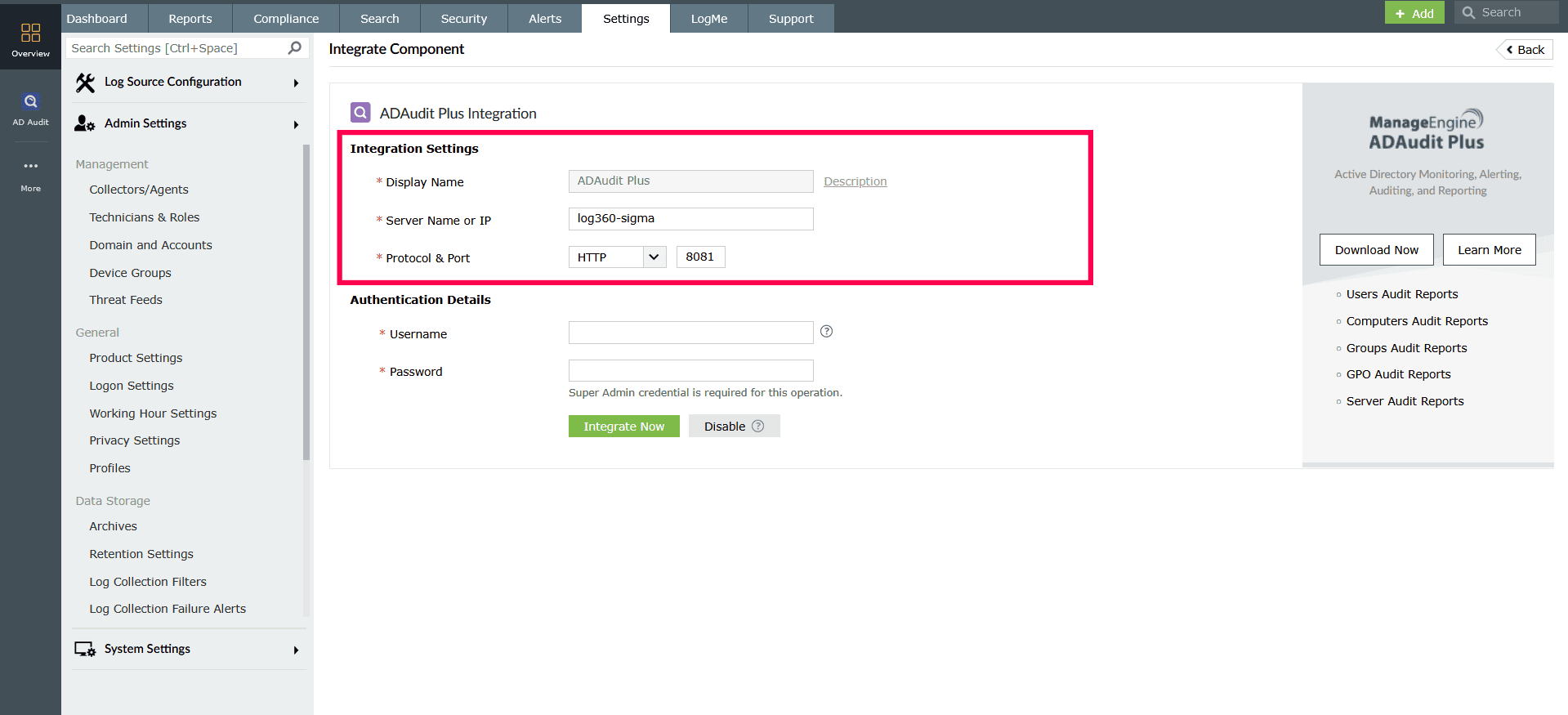Open Privacy Settings link
1568x715 pixels.
pyautogui.click(x=135, y=440)
